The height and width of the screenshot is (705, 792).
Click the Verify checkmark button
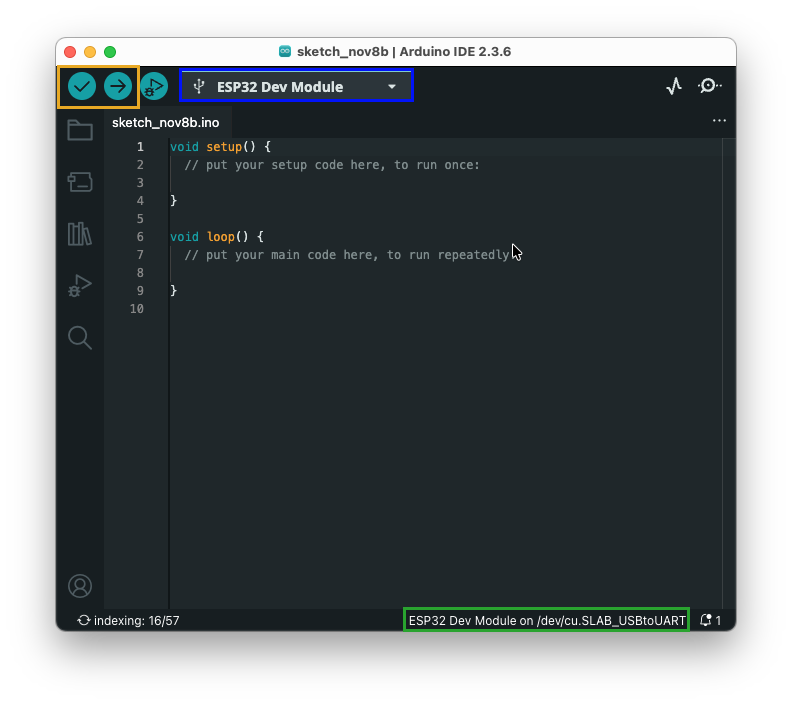[x=82, y=86]
